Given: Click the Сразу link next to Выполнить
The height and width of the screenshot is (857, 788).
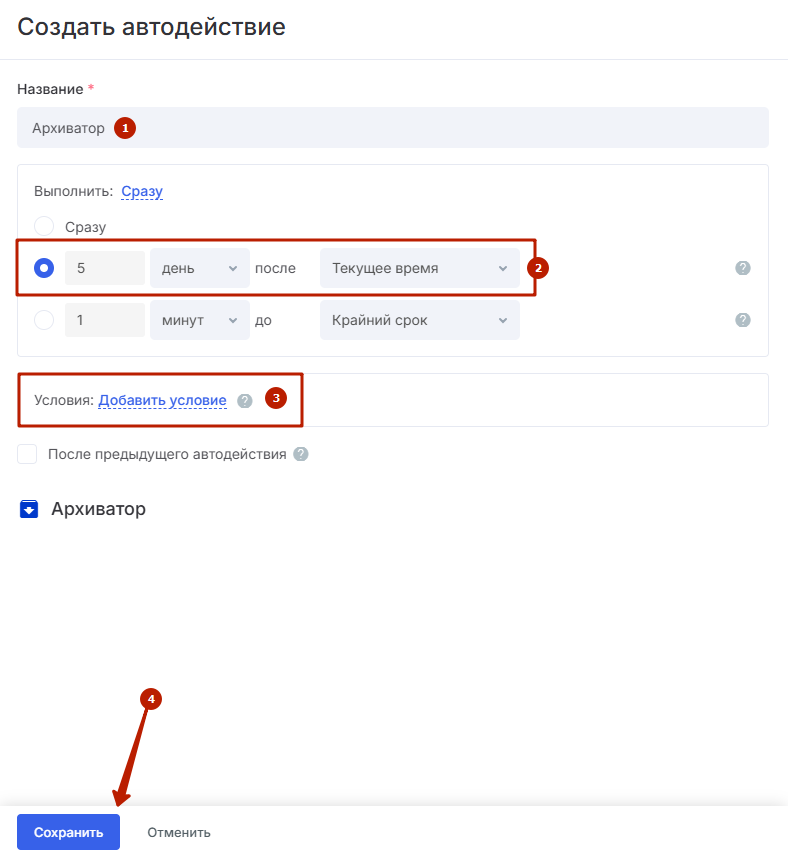Looking at the screenshot, I should pyautogui.click(x=142, y=191).
